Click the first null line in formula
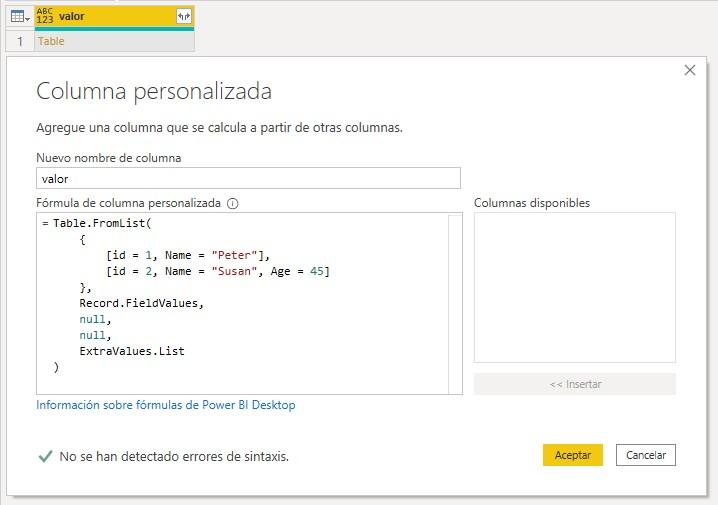This screenshot has width=718, height=505. tap(95, 319)
